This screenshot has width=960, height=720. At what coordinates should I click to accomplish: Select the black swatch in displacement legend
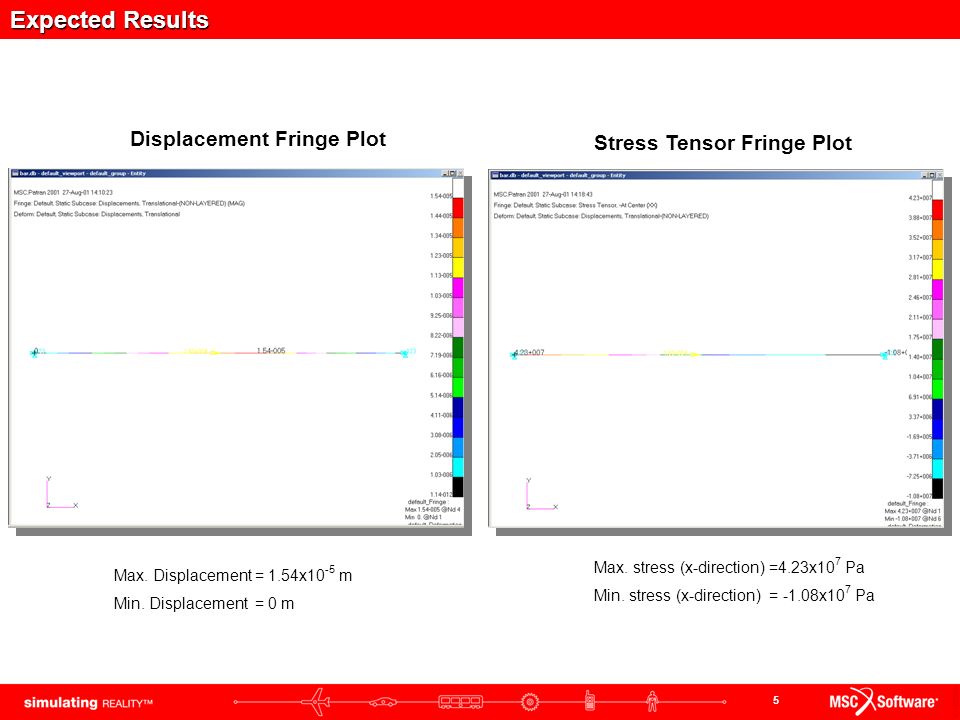coord(458,487)
